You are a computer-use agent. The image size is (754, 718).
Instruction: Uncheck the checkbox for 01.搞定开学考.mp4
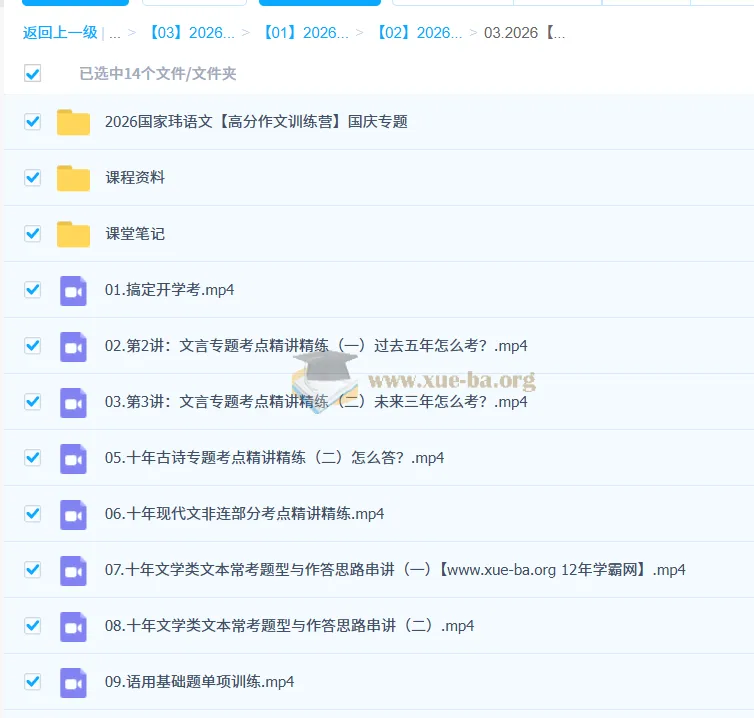[33, 290]
